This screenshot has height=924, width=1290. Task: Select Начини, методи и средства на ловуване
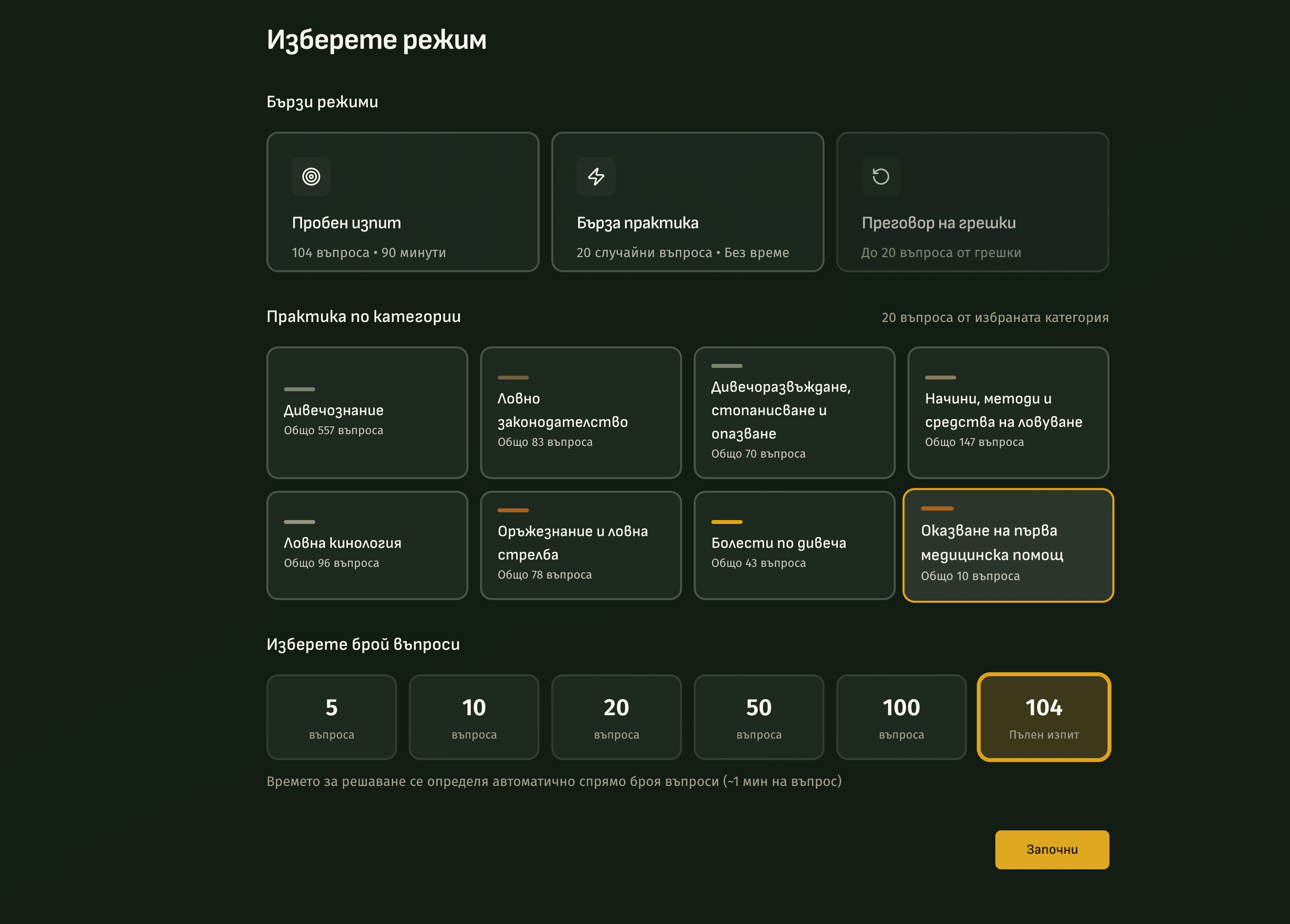1008,413
